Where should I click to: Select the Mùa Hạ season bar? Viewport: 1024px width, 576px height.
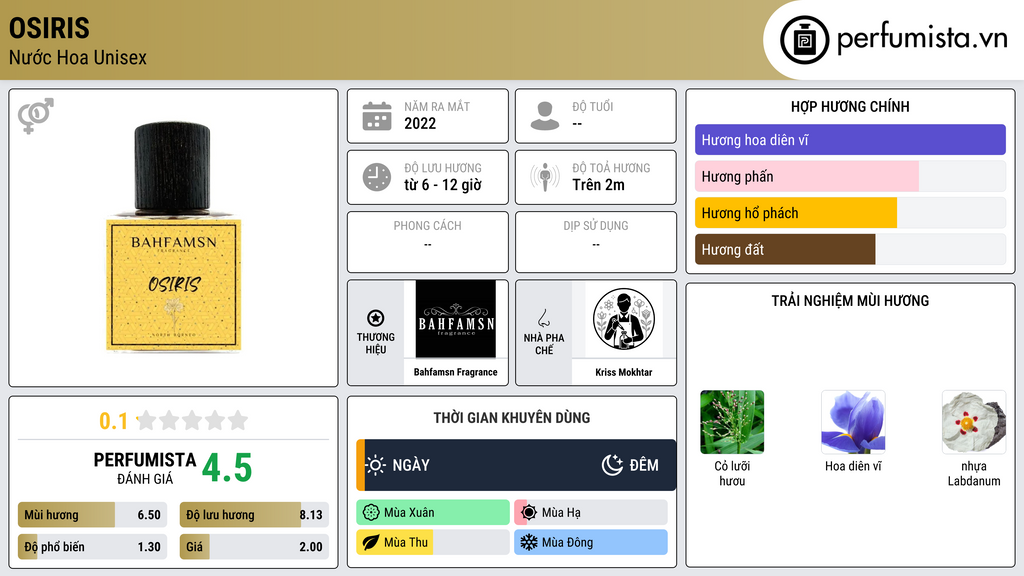(x=591, y=513)
